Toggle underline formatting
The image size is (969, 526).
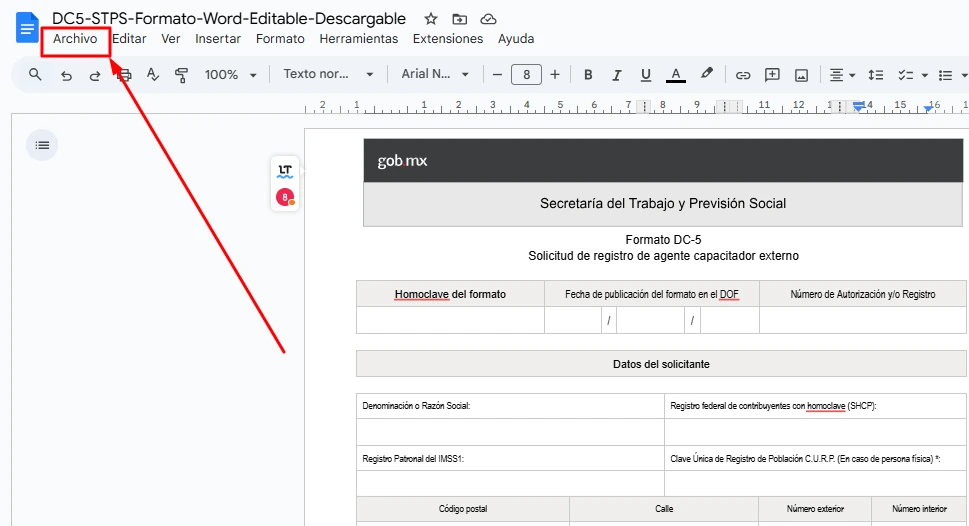pos(646,75)
